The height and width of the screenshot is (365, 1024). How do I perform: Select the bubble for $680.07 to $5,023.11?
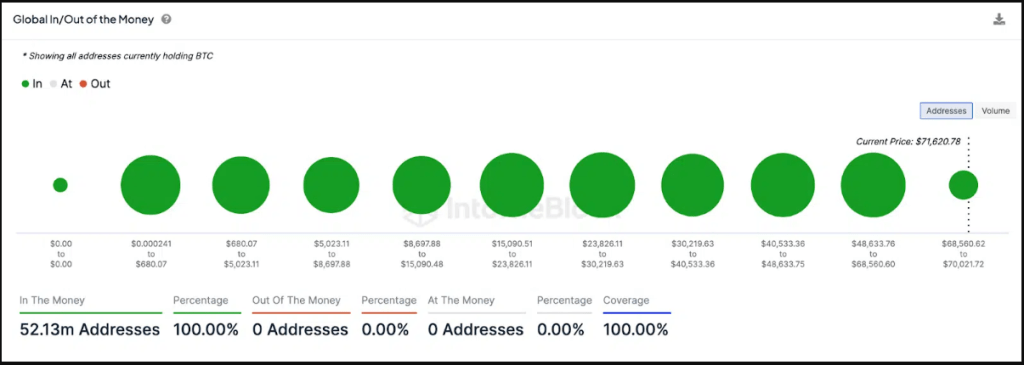(241, 185)
